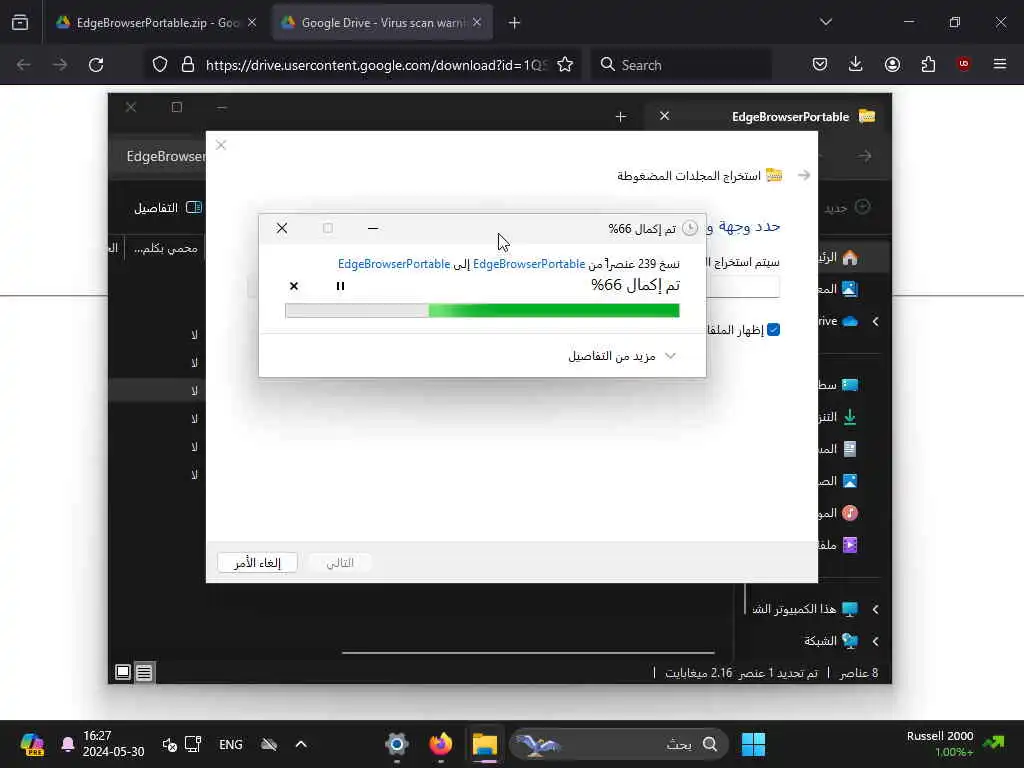Expand 'هذا الكمبيوتر' This PC node
Viewport: 1024px width, 768px height.
(x=876, y=609)
